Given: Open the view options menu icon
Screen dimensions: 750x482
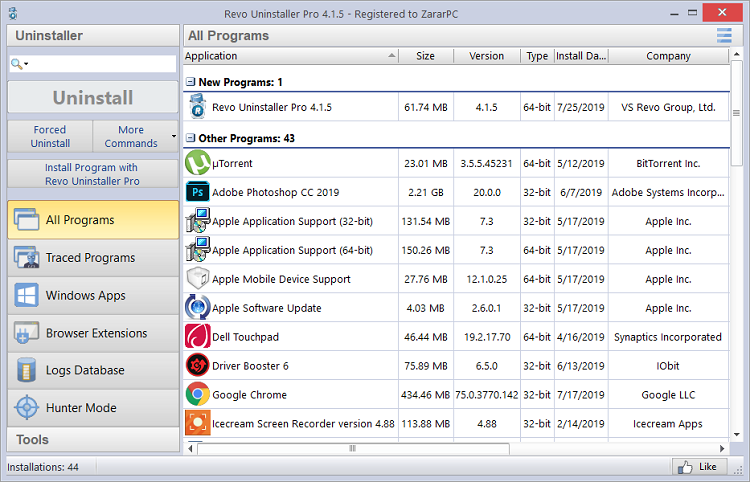Looking at the screenshot, I should [724, 35].
